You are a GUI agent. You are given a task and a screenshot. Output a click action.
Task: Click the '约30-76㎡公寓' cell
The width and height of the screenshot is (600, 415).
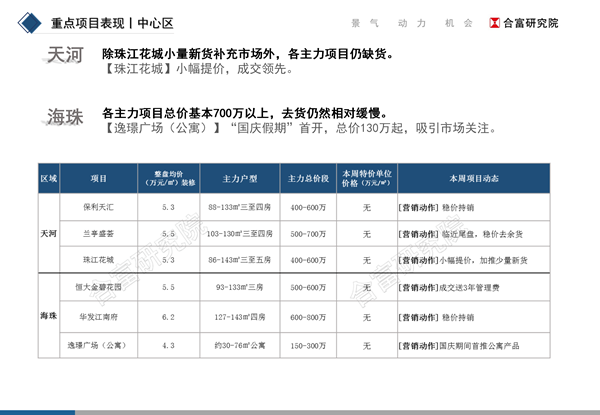pos(240,345)
